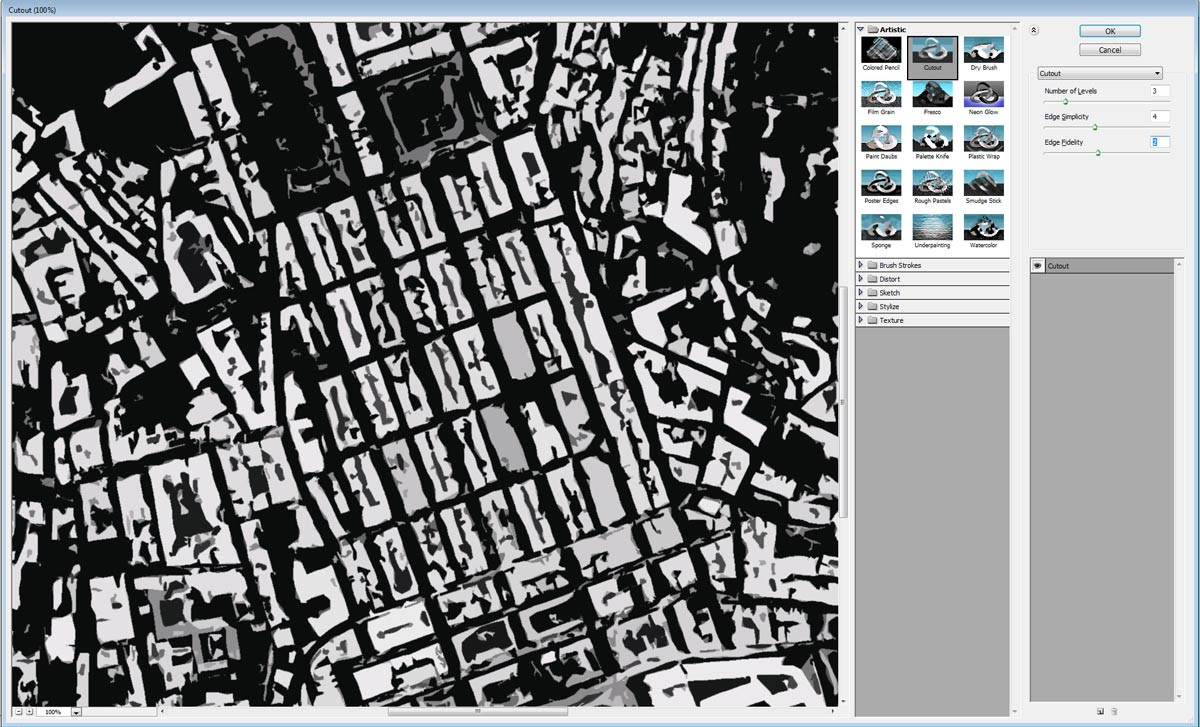Adjust the Edge Simplicity slider
Viewport: 1200px width, 727px height.
[x=1095, y=127]
